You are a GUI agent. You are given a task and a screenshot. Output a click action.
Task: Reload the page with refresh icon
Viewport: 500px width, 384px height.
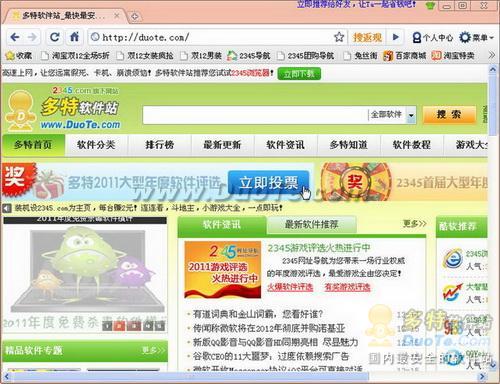54,37
